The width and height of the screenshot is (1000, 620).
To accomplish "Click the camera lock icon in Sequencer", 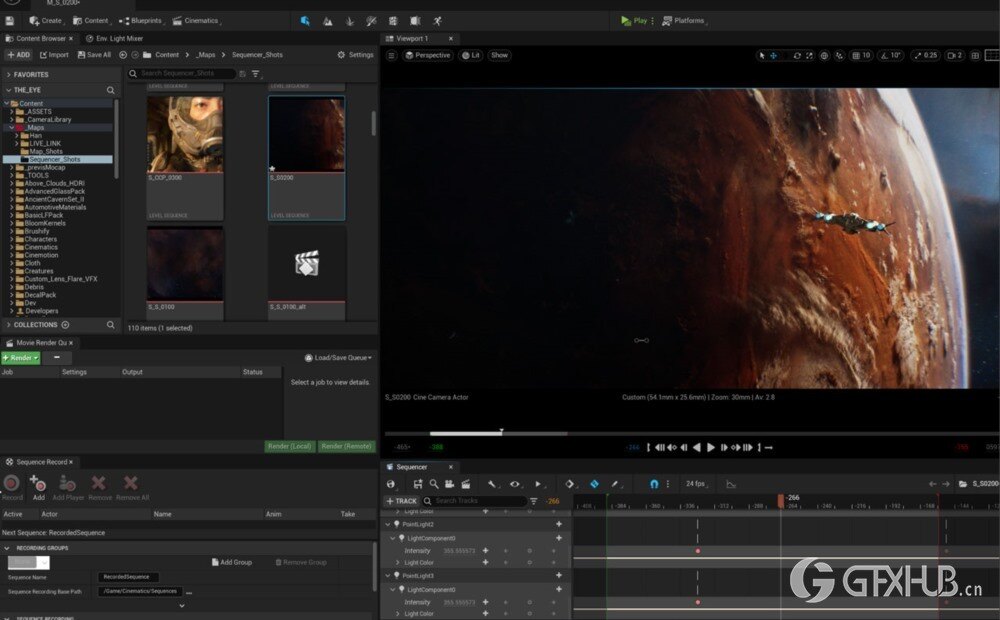I will point(450,484).
